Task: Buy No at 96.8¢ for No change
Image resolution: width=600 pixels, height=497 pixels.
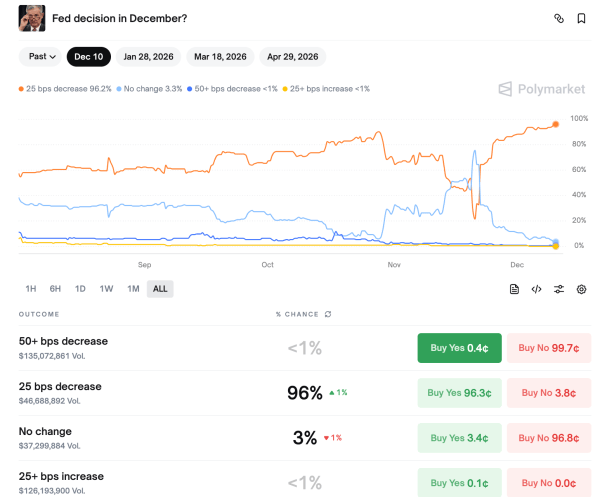Action: pos(548,438)
